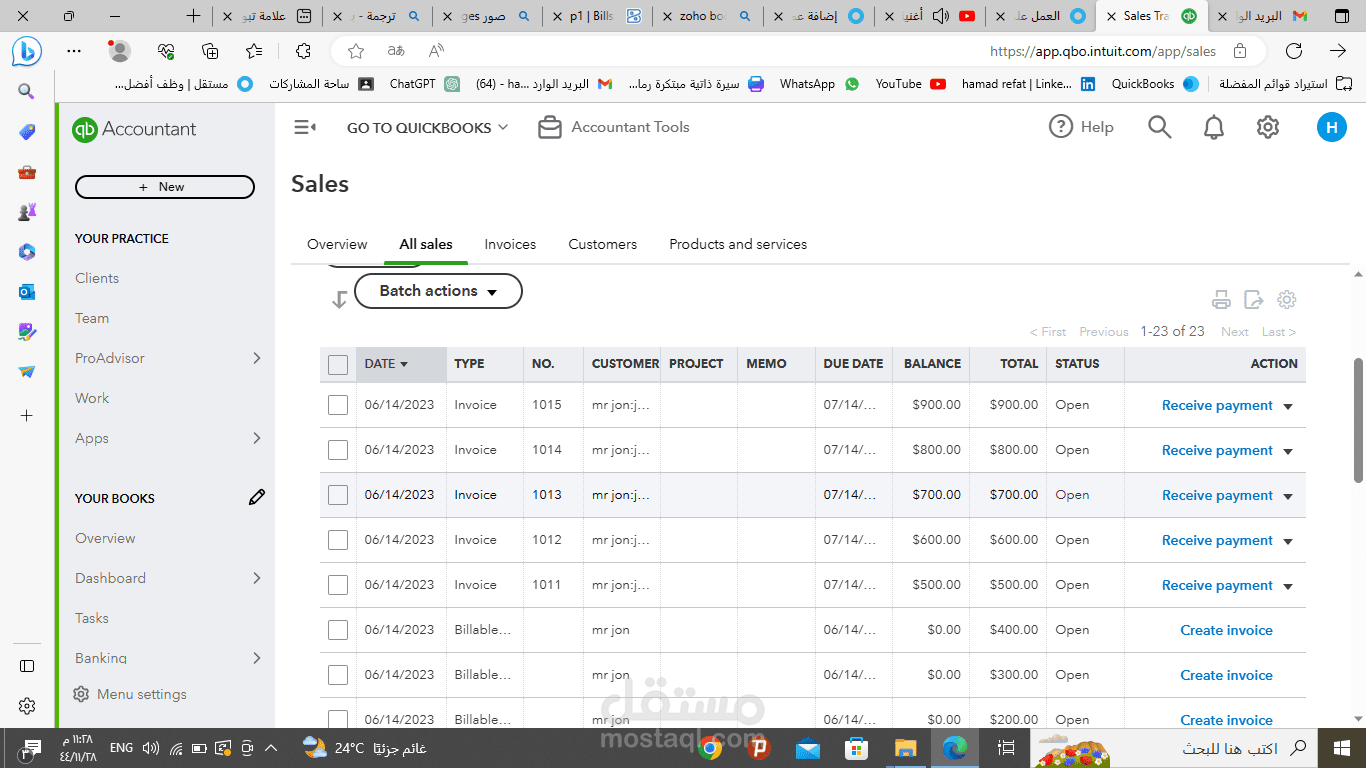Click the QuickBooks search magnifier icon
1366x768 pixels.
[1159, 127]
